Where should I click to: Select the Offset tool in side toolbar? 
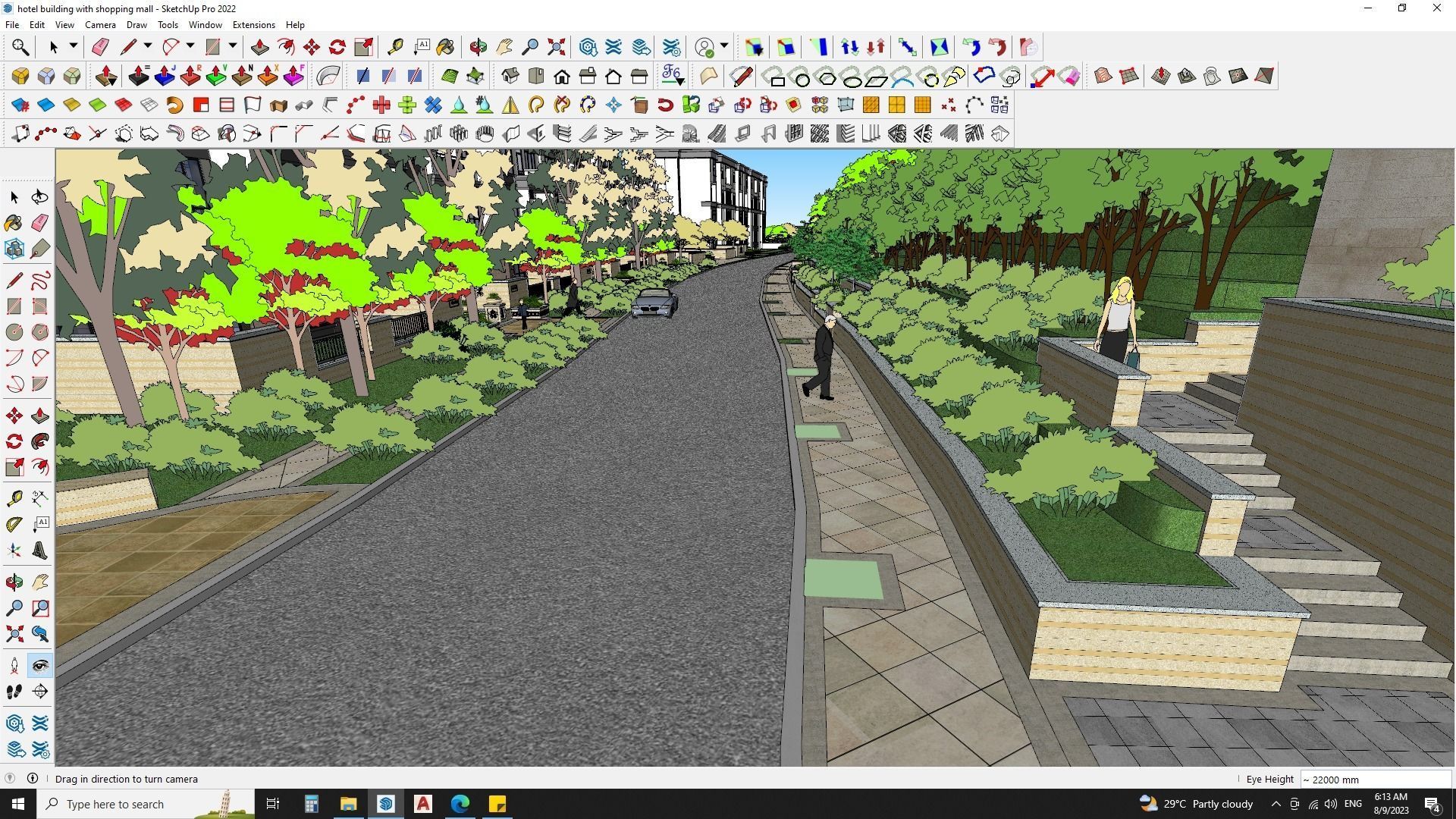[x=40, y=467]
